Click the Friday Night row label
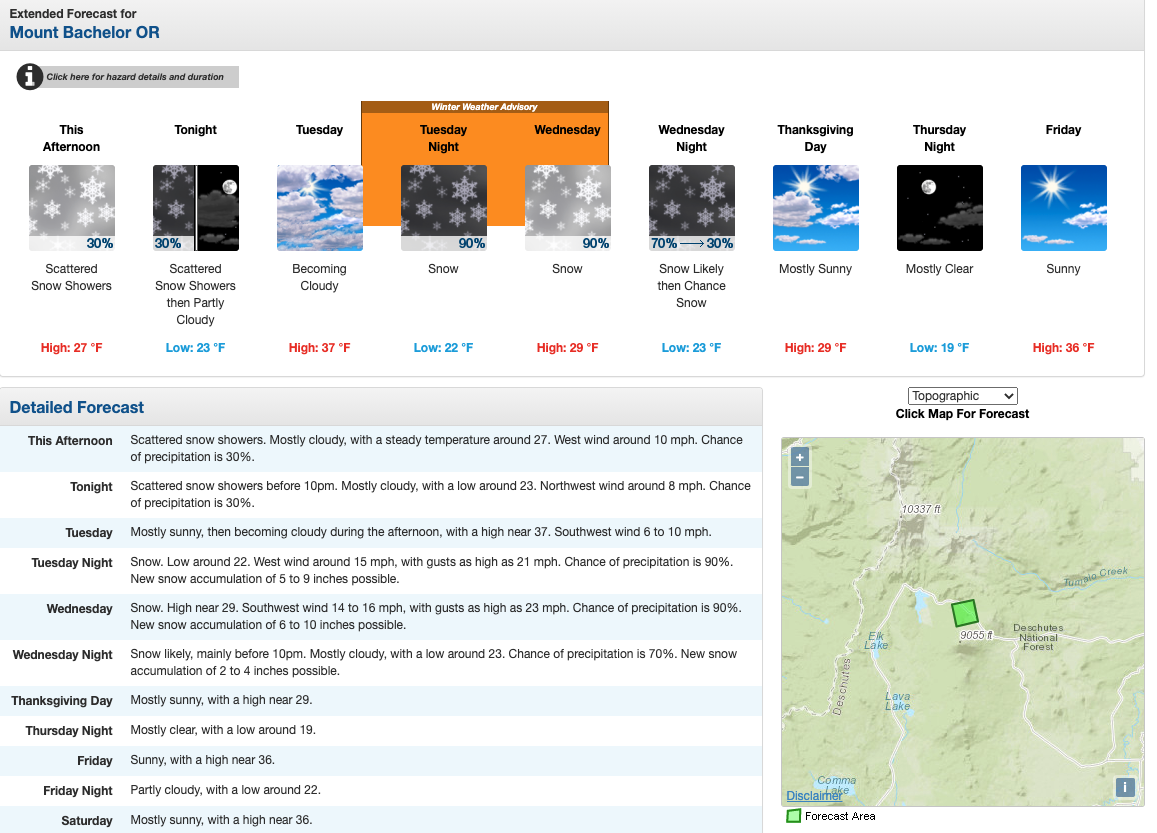The width and height of the screenshot is (1157, 833). (x=77, y=791)
